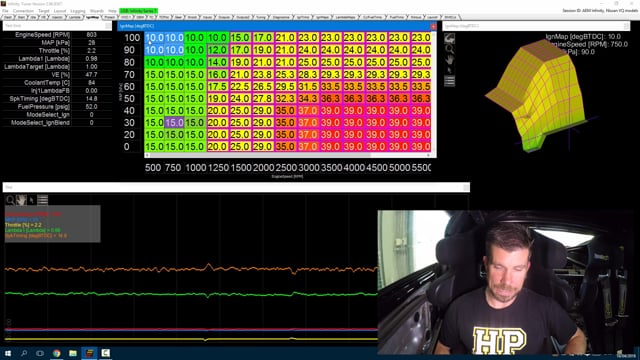640x360 pixels.
Task: Select 36.3 cell at 50 kPa, 3500 RPM
Action: (x=331, y=98)
